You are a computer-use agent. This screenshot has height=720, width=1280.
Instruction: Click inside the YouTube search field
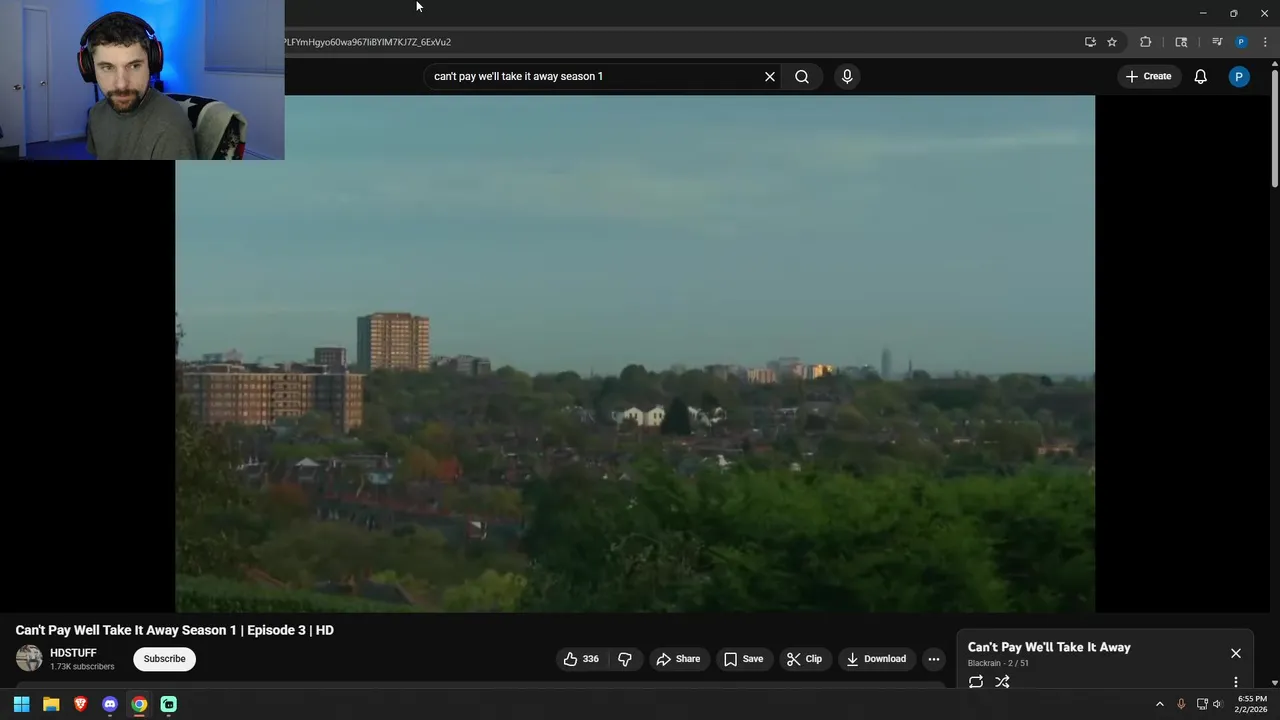[x=595, y=76]
